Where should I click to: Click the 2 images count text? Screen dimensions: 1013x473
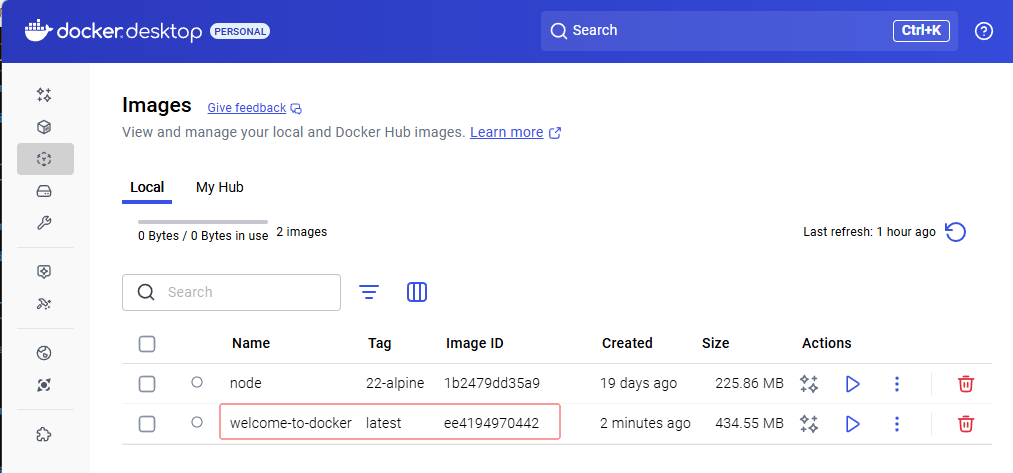[x=302, y=231]
